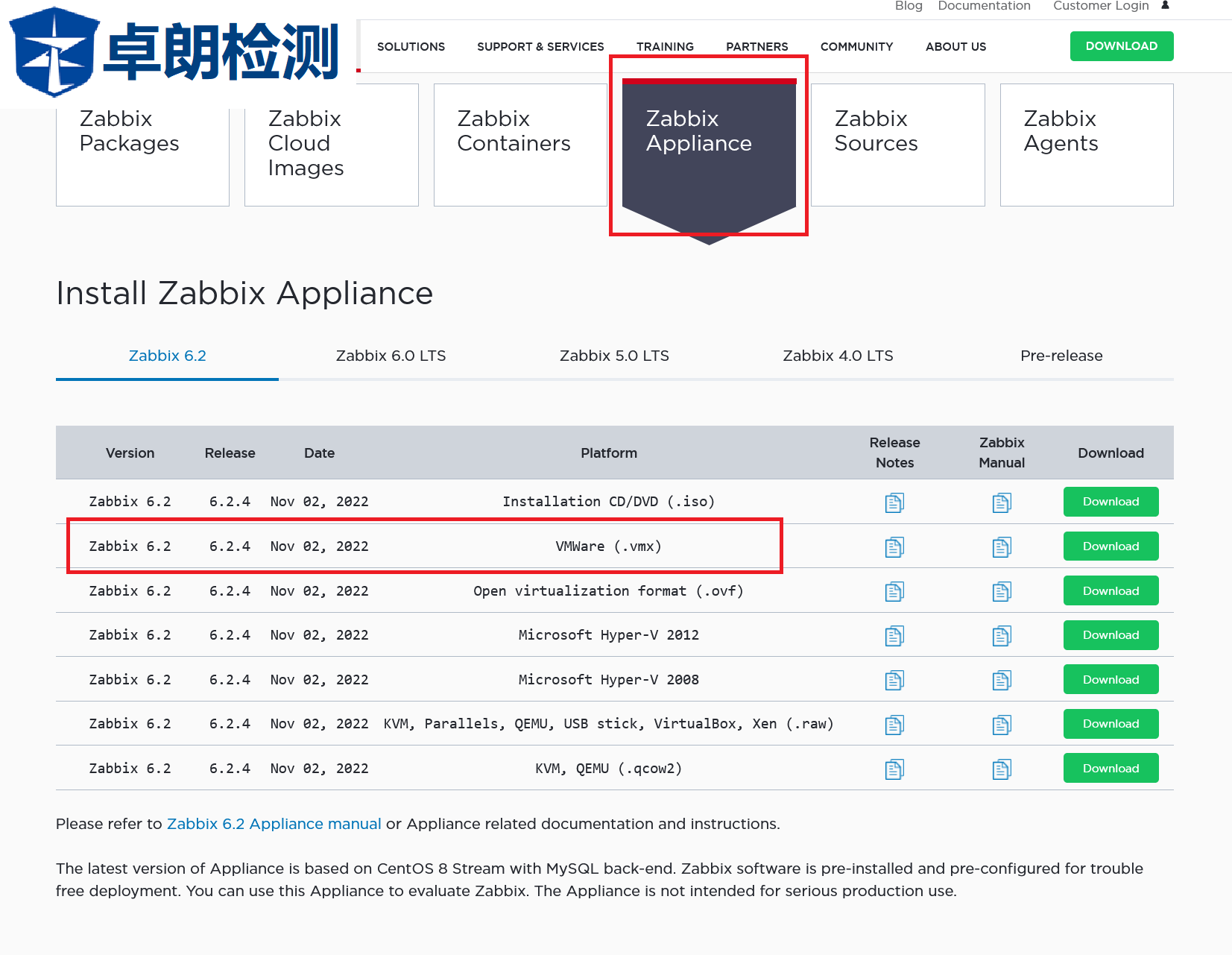Download the VMWare (.vmx) appliance

click(x=1111, y=546)
